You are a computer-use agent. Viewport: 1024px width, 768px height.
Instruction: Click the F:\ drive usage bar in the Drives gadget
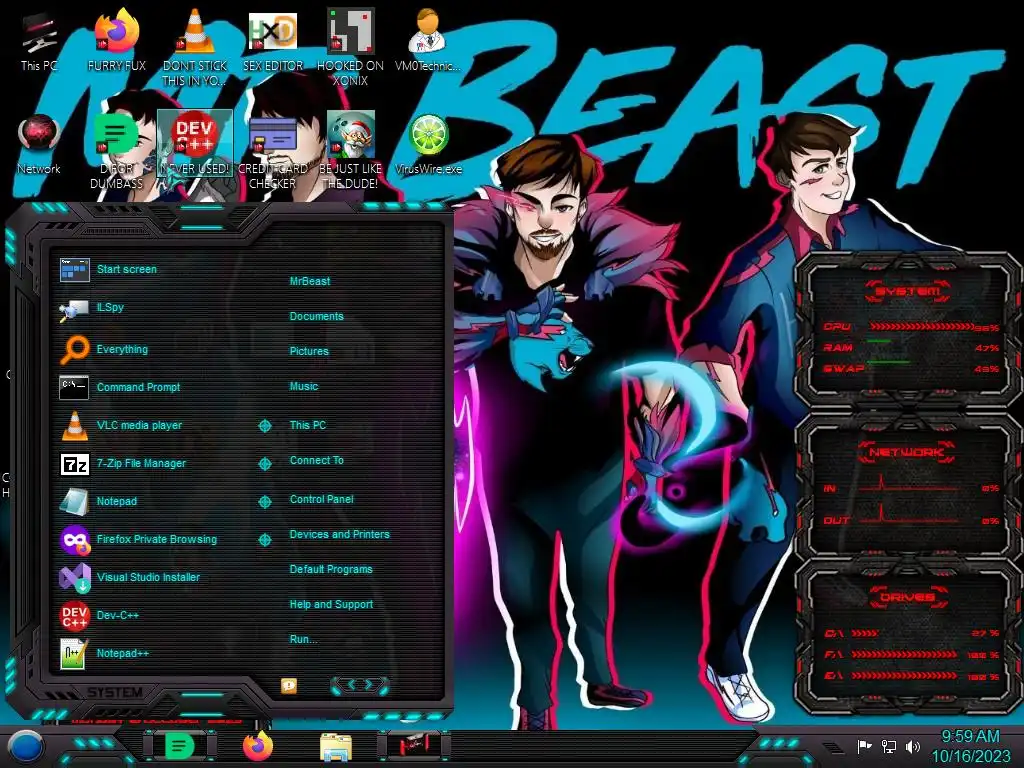(x=904, y=654)
